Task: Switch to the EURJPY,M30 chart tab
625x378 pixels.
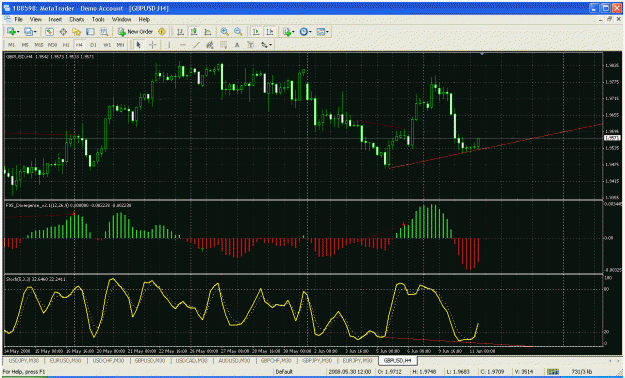Action: pos(358,360)
